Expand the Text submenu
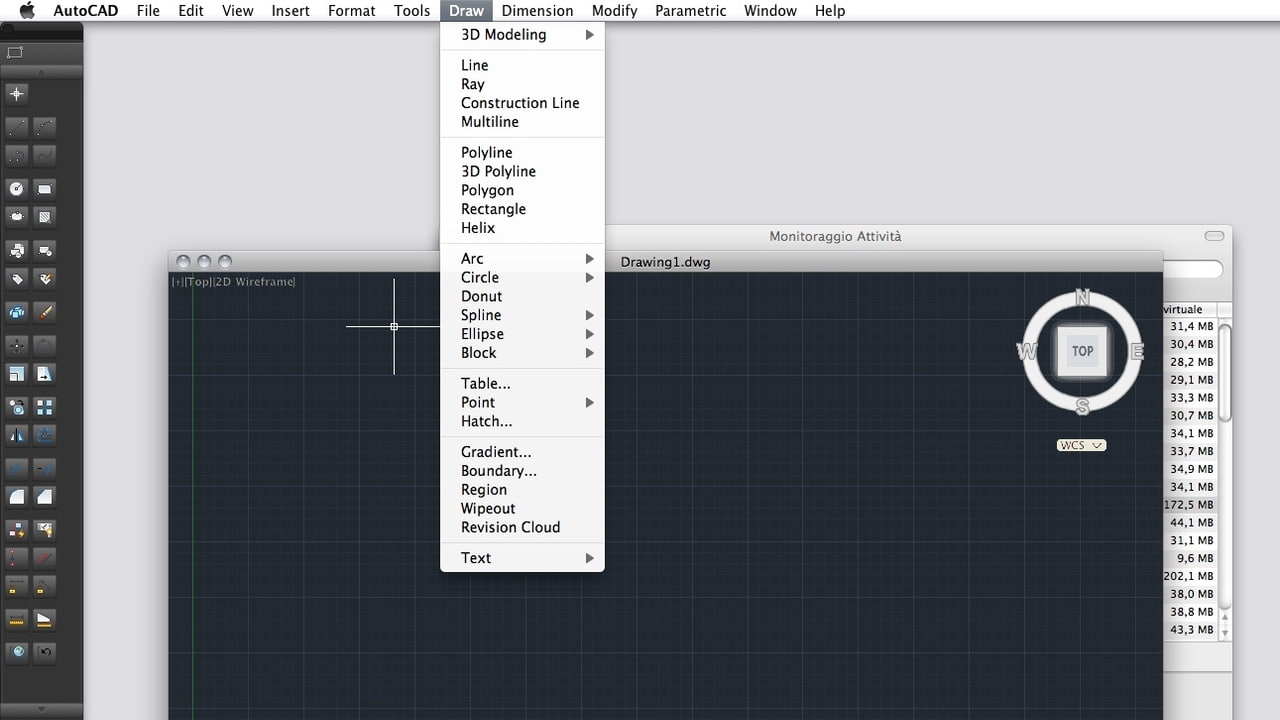Viewport: 1280px width, 720px height. tap(522, 558)
